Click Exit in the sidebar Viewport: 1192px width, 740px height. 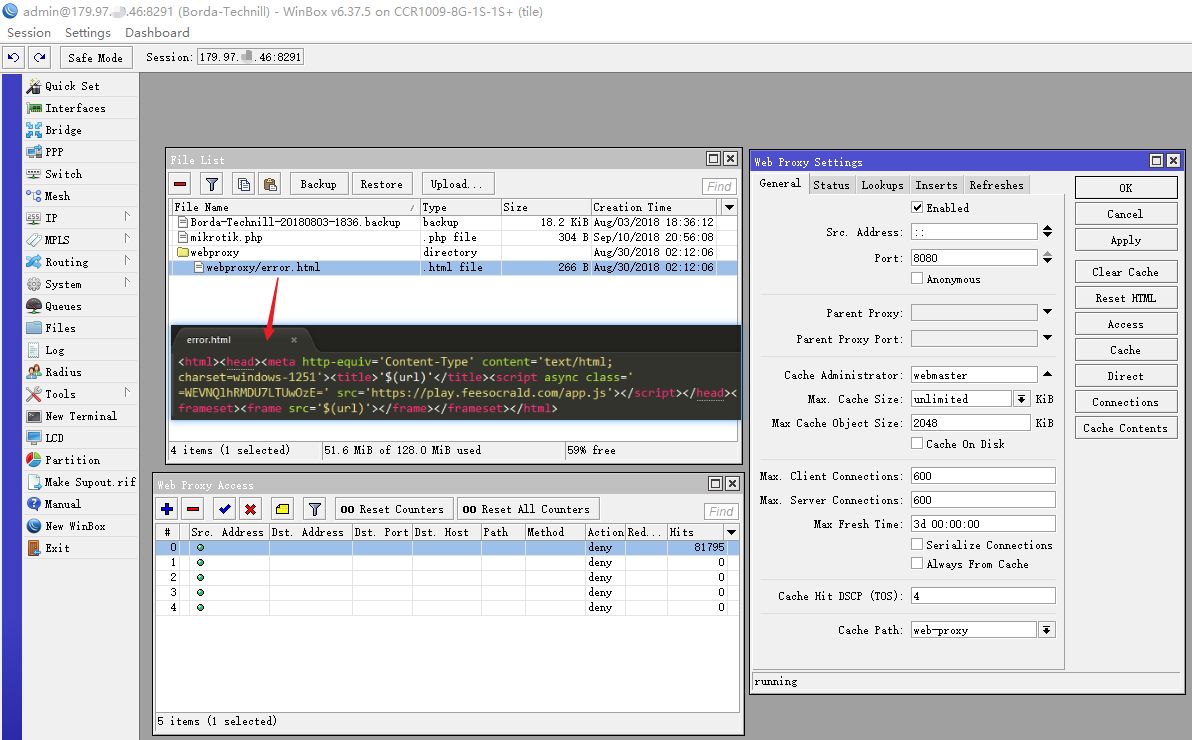[x=57, y=548]
